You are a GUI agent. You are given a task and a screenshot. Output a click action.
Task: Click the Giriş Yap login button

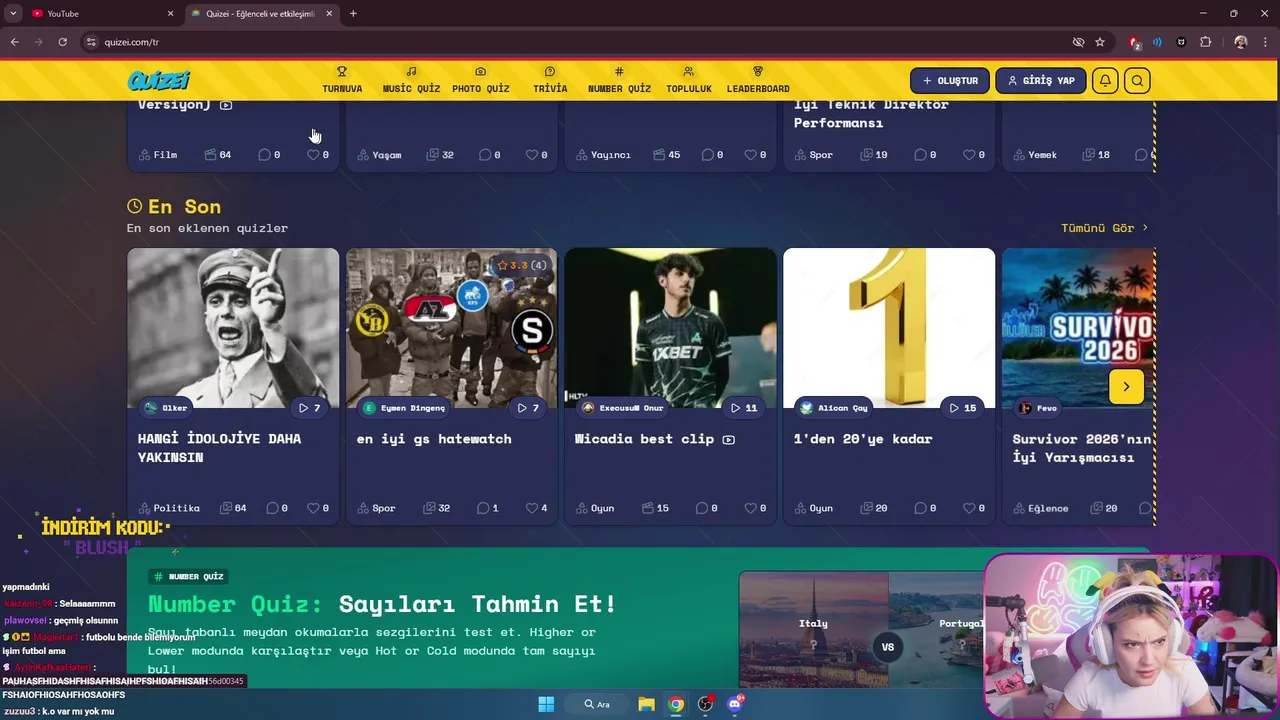click(x=1041, y=81)
